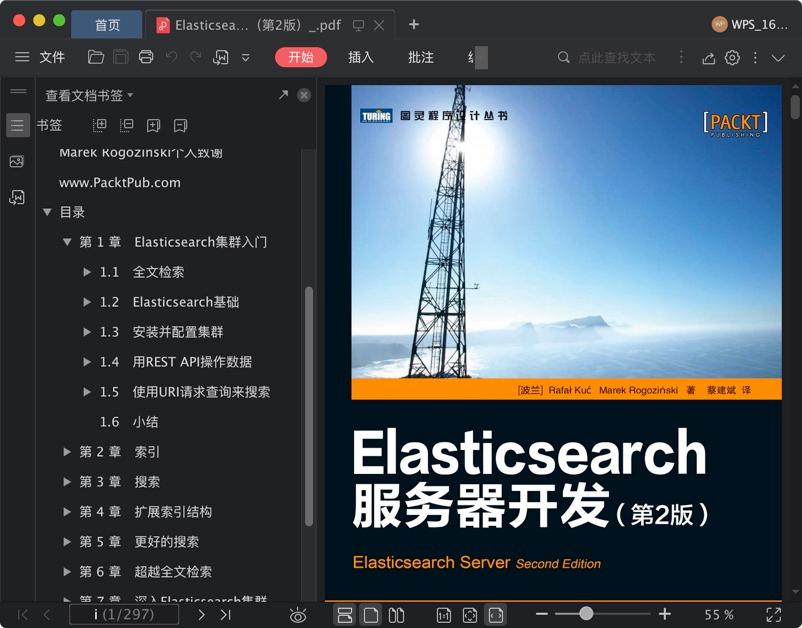This screenshot has width=802, height=628.
Task: Expand 1.5 使用URI请求查询来搜索 node
Action: [87, 392]
